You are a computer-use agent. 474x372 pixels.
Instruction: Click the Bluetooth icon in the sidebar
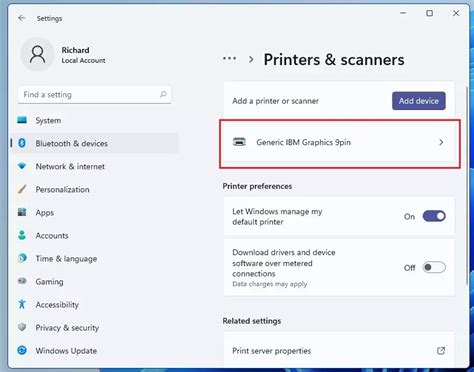tap(22, 143)
